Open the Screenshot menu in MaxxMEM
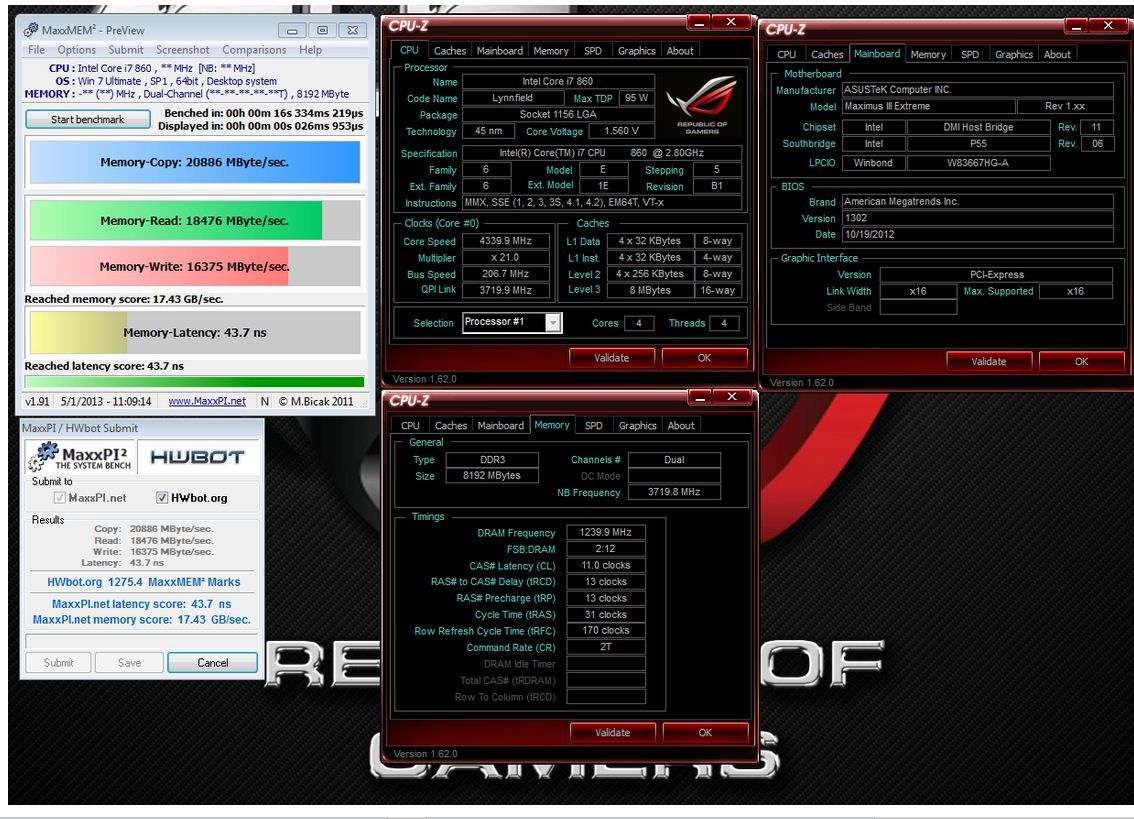 coord(183,50)
